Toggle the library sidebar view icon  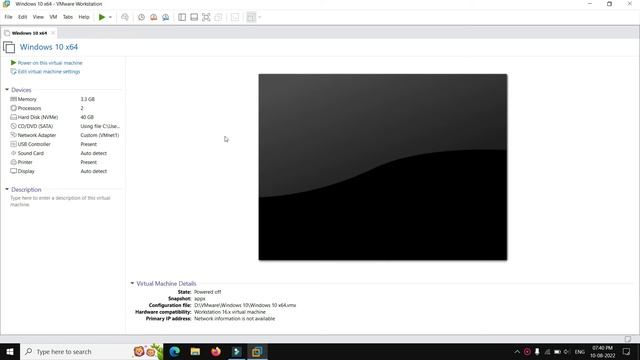(182, 17)
